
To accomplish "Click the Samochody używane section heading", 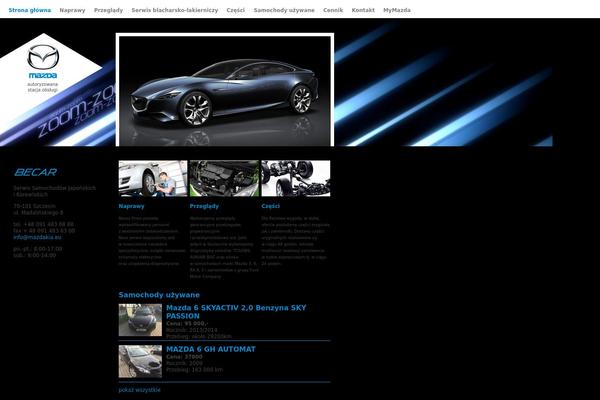I will (159, 295).
